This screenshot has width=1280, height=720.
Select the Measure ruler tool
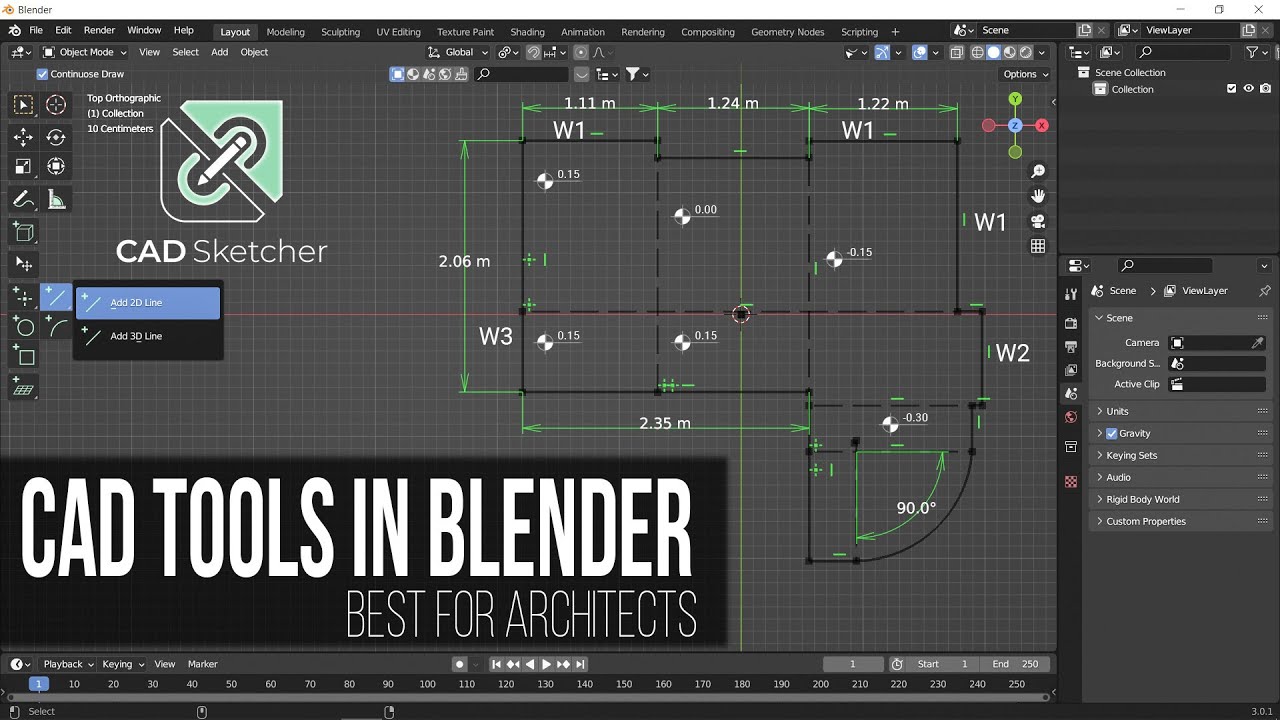56,200
